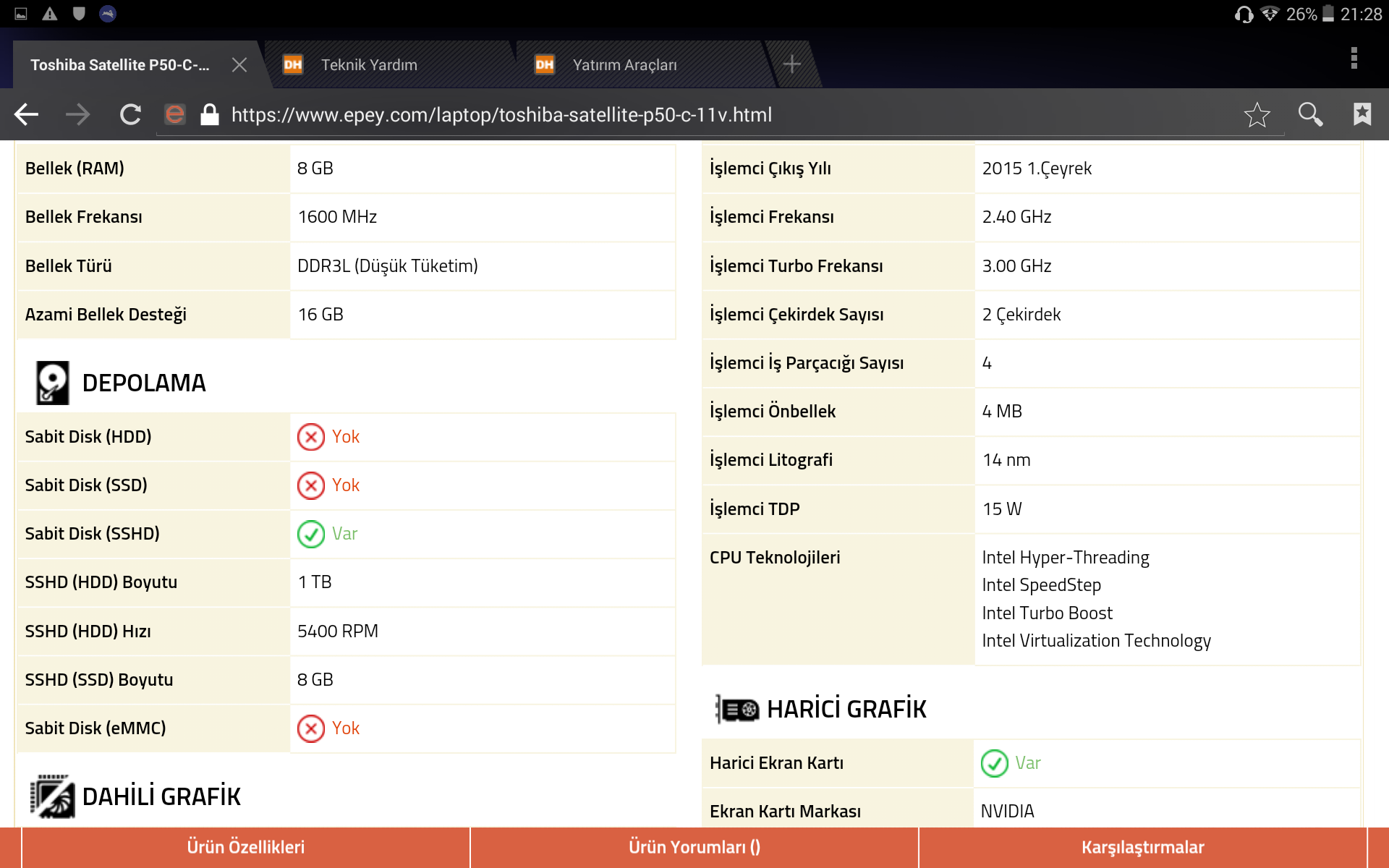Tap the DEPOLAMA section heading
Screen dimensions: 1389x868
144,383
